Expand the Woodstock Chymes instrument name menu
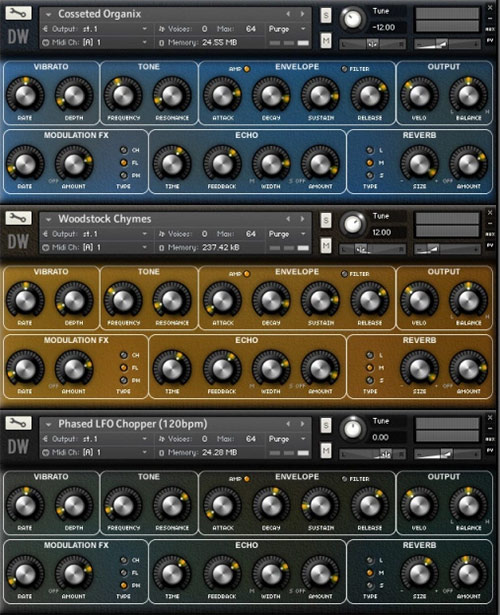 point(49,220)
